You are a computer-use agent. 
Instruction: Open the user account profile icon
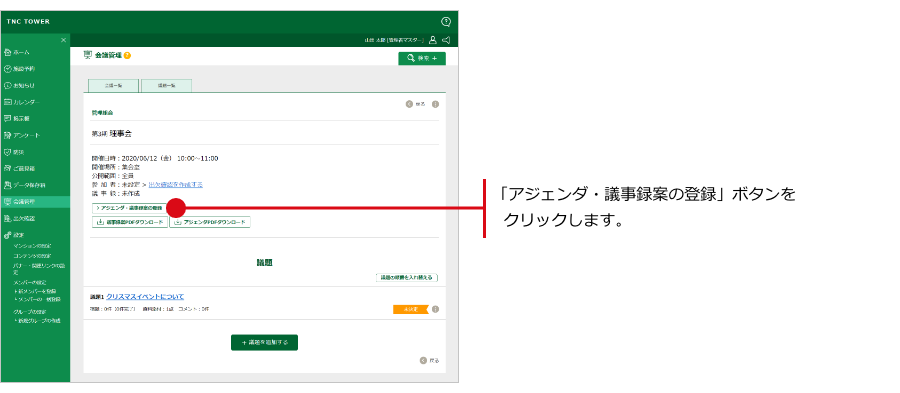pyautogui.click(x=433, y=40)
